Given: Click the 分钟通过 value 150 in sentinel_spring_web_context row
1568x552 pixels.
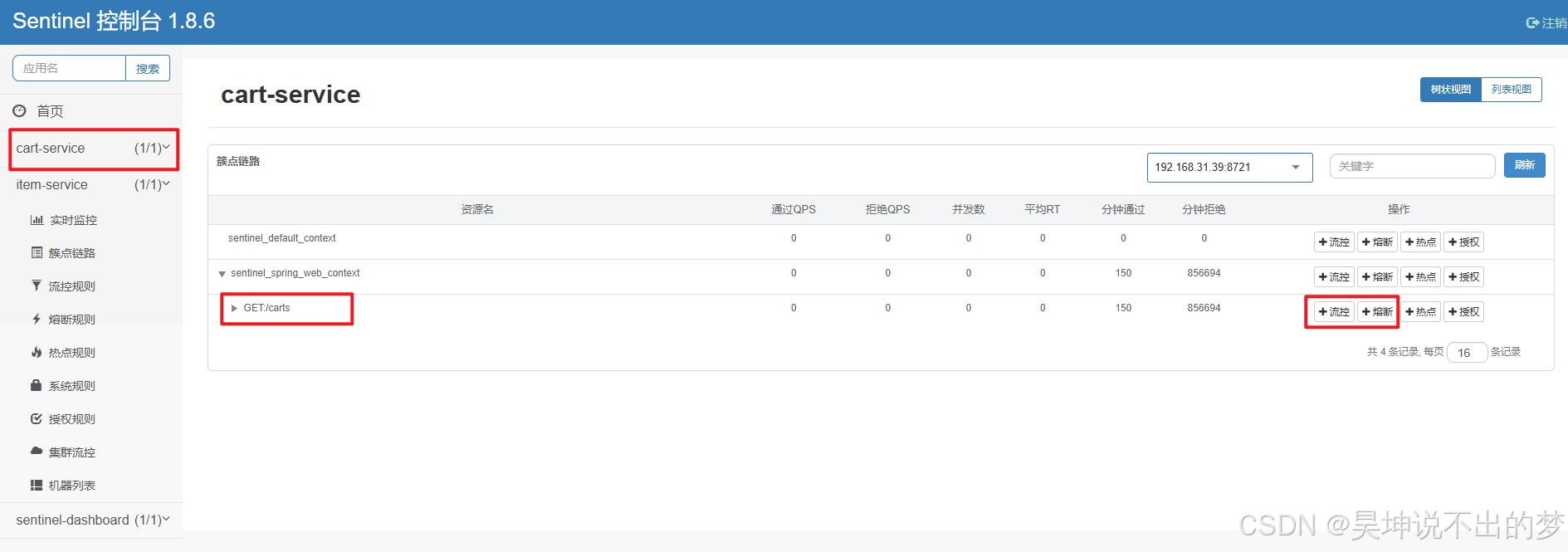Looking at the screenshot, I should (1123, 273).
